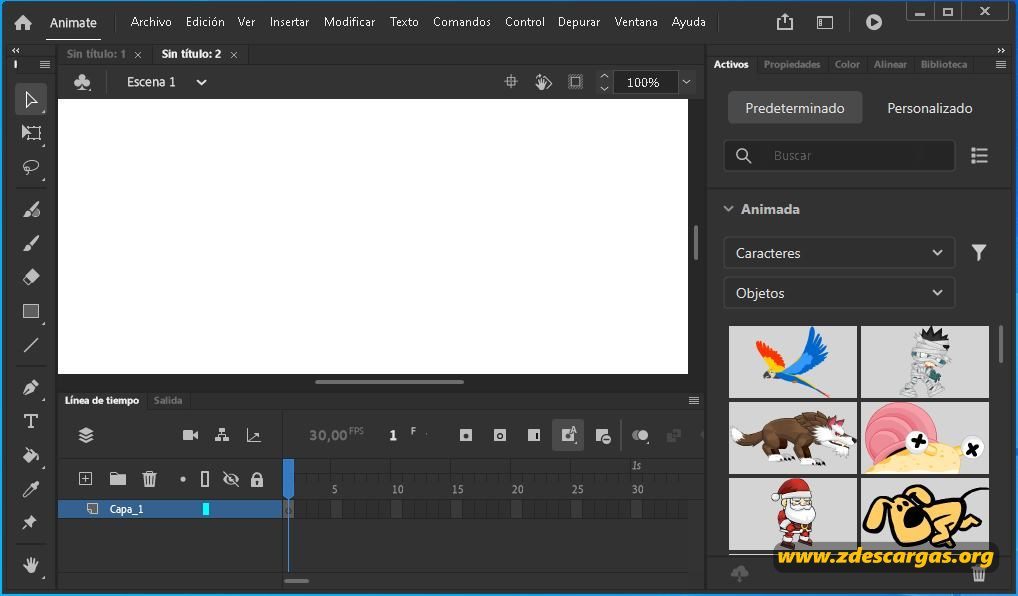Select the Eraser tool
This screenshot has width=1018, height=596.
[31, 277]
